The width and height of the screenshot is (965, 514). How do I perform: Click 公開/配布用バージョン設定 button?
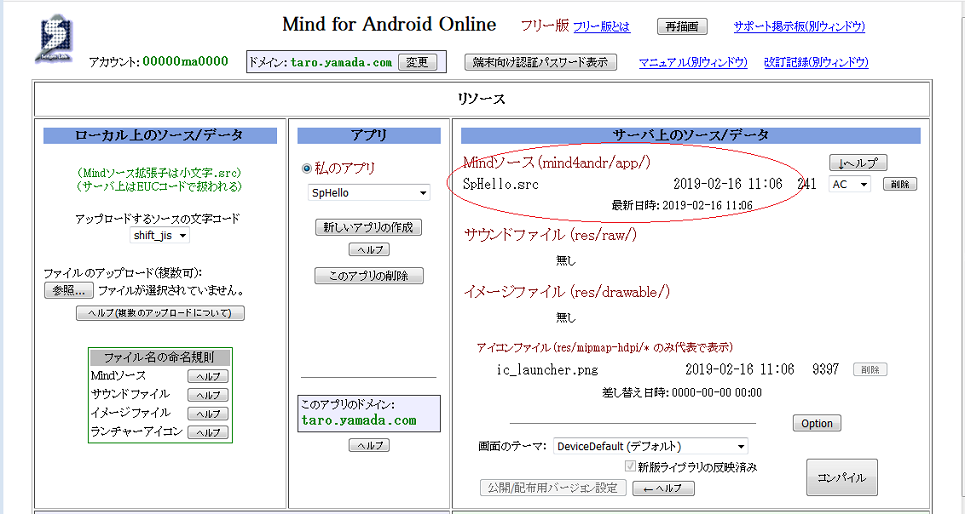tap(553, 488)
